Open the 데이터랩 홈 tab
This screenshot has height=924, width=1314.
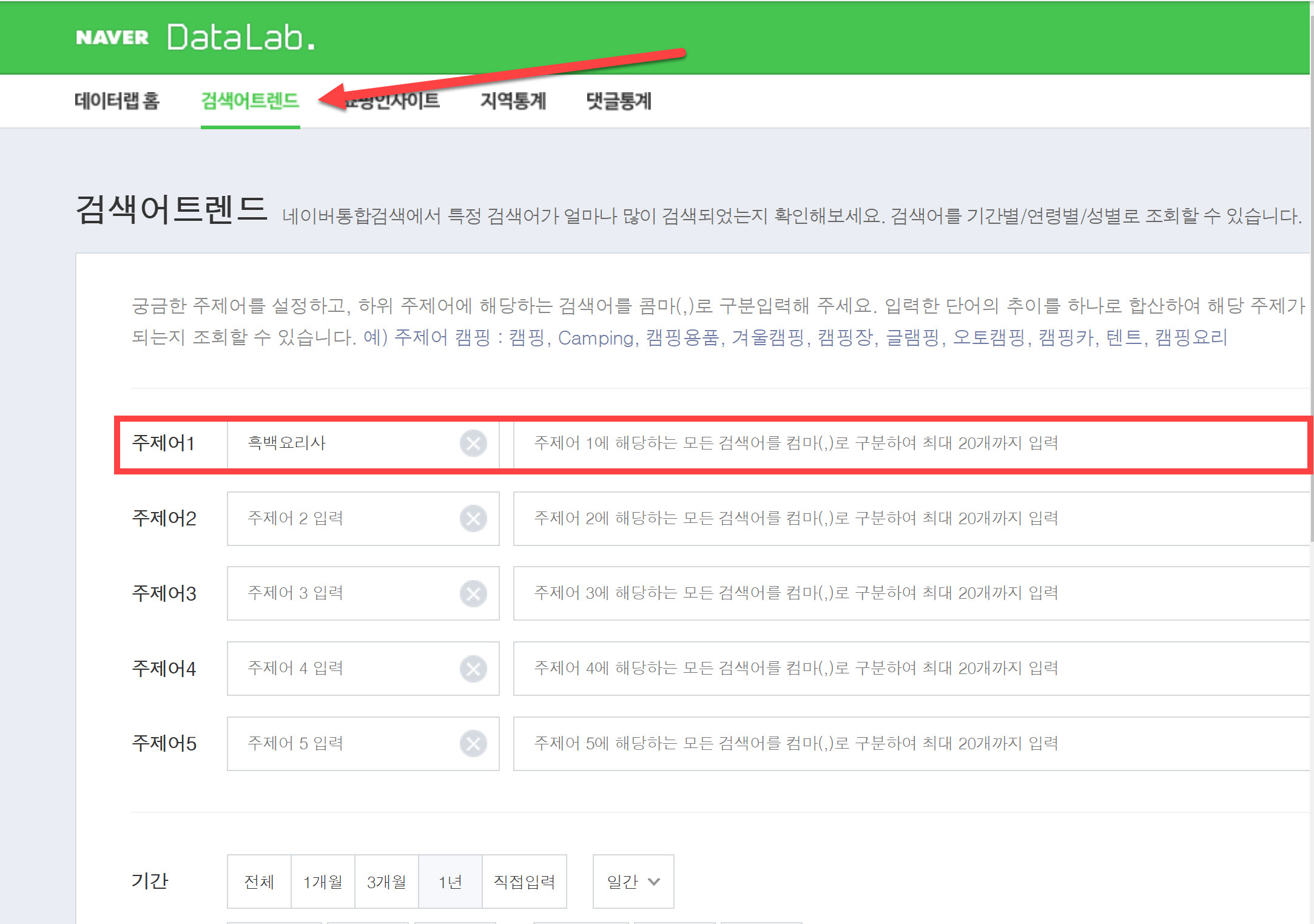coord(117,101)
